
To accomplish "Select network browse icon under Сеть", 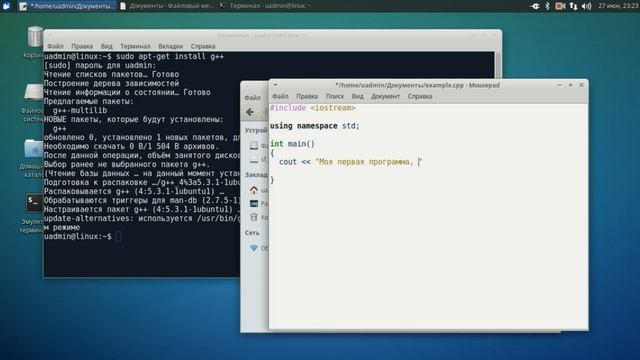I will coord(254,248).
